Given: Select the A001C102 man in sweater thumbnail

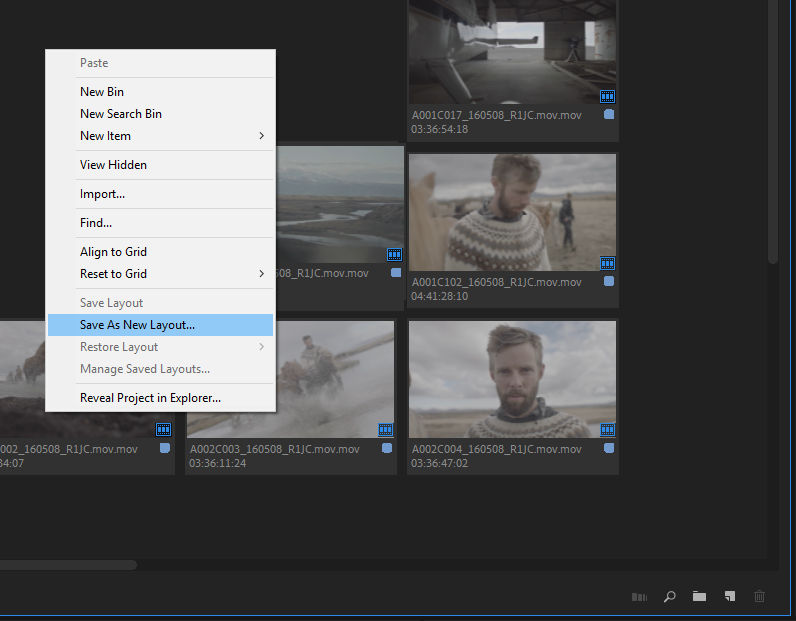Looking at the screenshot, I should 512,212.
